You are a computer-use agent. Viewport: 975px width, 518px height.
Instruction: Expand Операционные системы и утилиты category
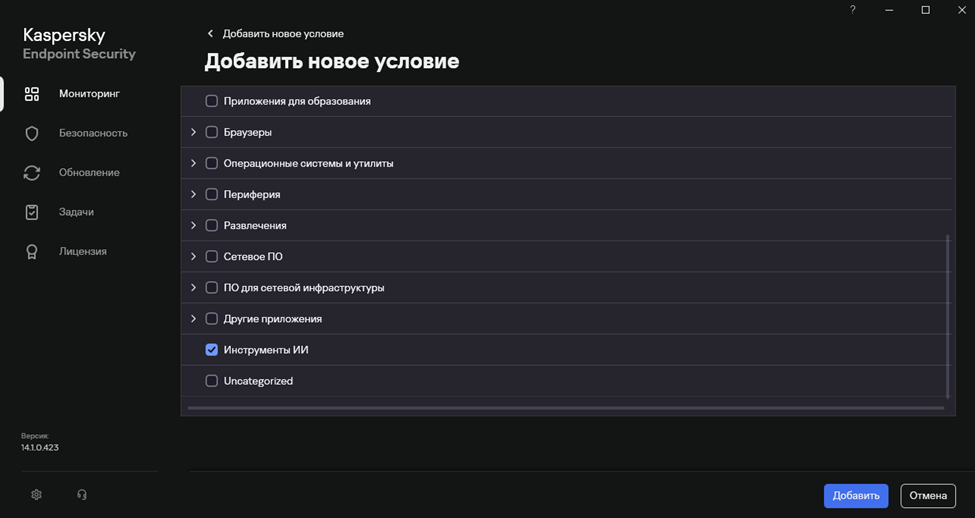pos(193,163)
